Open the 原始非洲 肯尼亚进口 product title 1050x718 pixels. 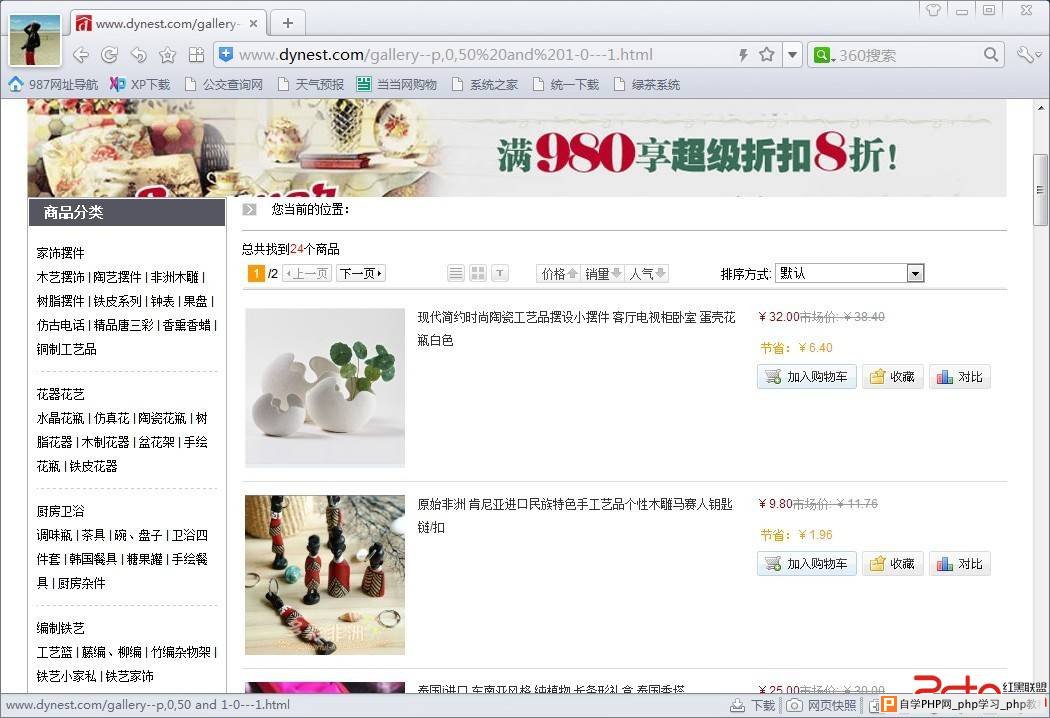pos(575,515)
